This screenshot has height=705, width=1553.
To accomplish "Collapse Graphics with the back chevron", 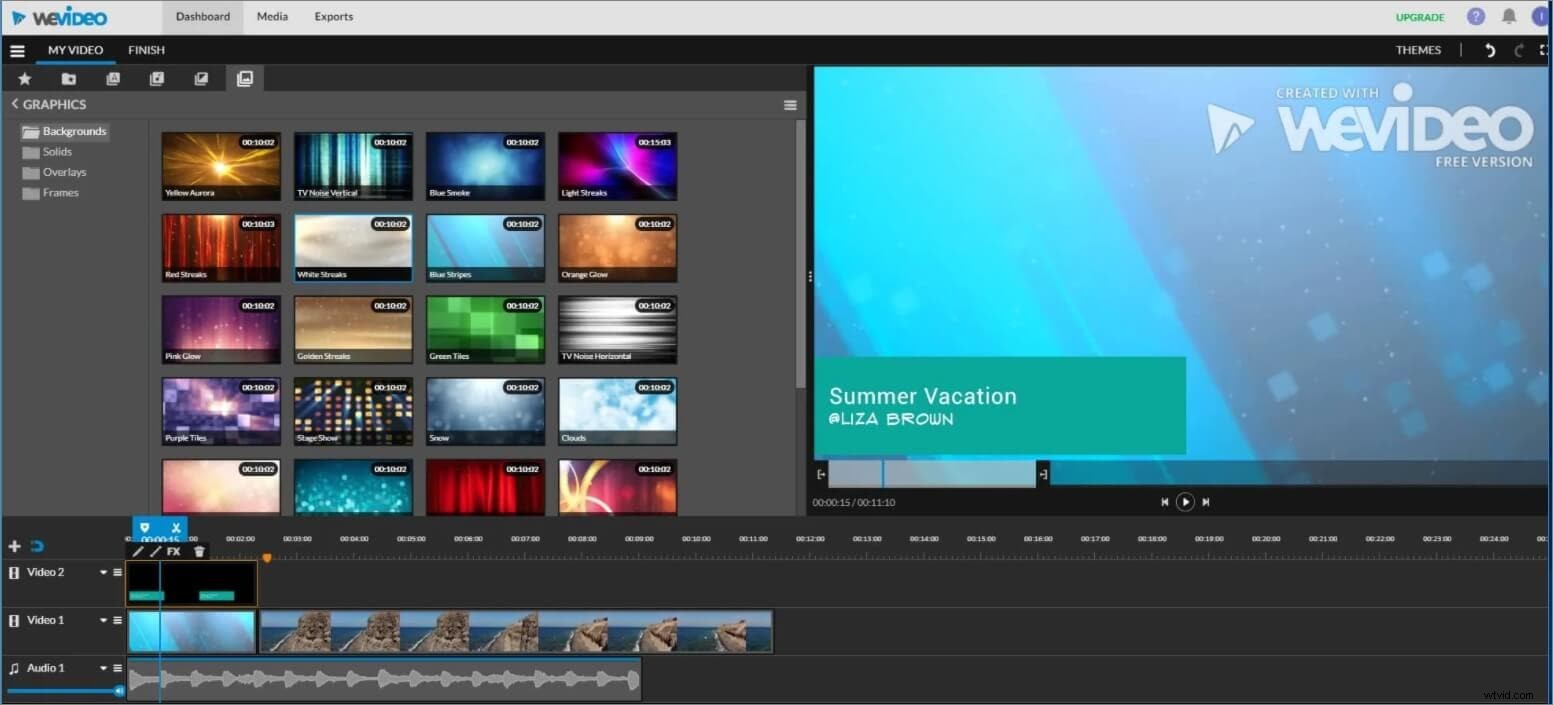I will 14,103.
